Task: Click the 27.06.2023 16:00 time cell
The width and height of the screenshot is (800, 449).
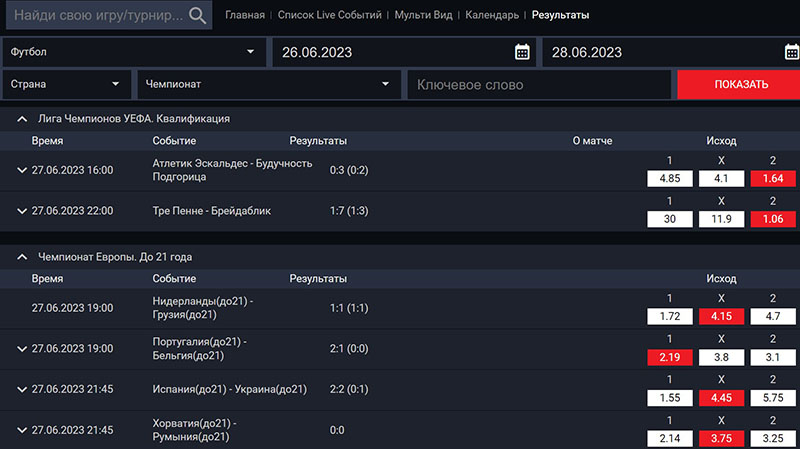Action: coord(72,170)
